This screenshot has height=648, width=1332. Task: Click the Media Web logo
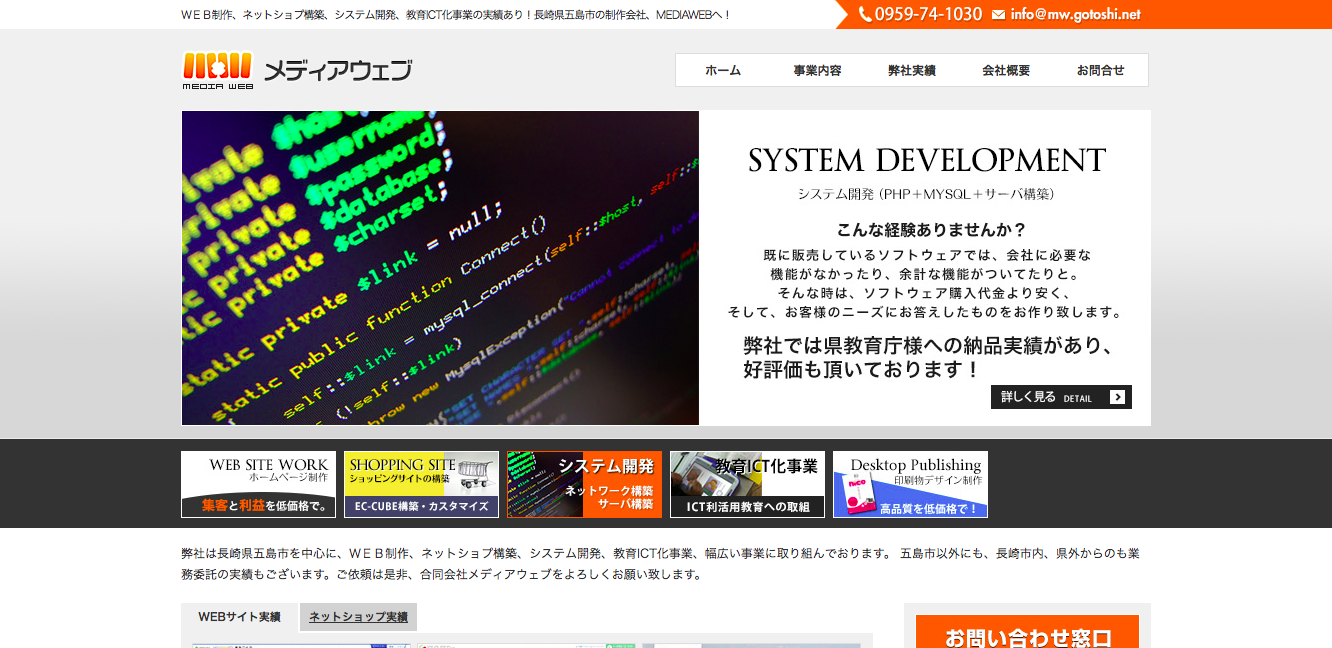(297, 70)
